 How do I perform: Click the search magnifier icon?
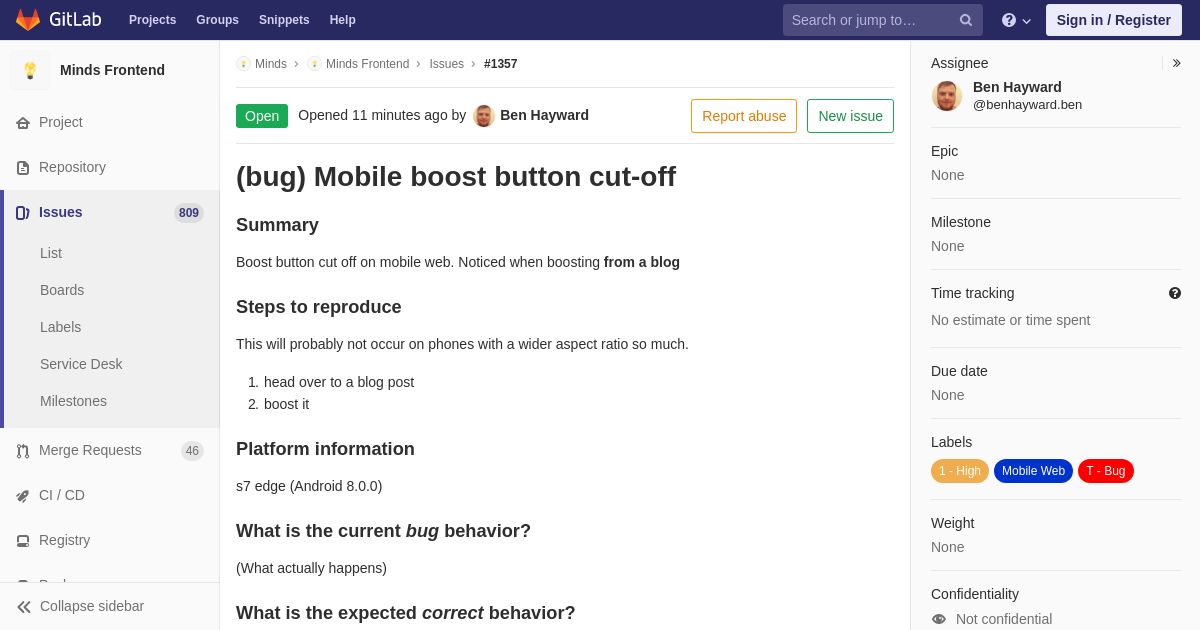point(965,20)
